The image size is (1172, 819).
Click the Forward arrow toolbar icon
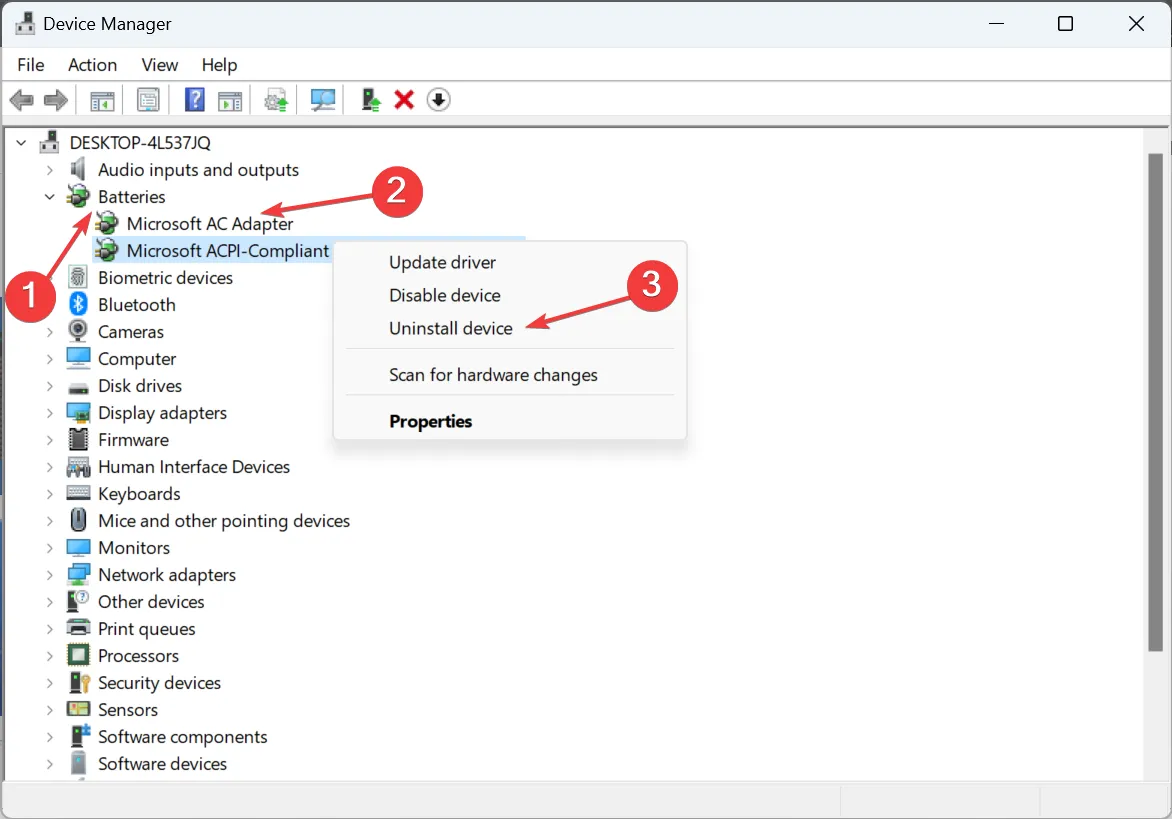56,99
